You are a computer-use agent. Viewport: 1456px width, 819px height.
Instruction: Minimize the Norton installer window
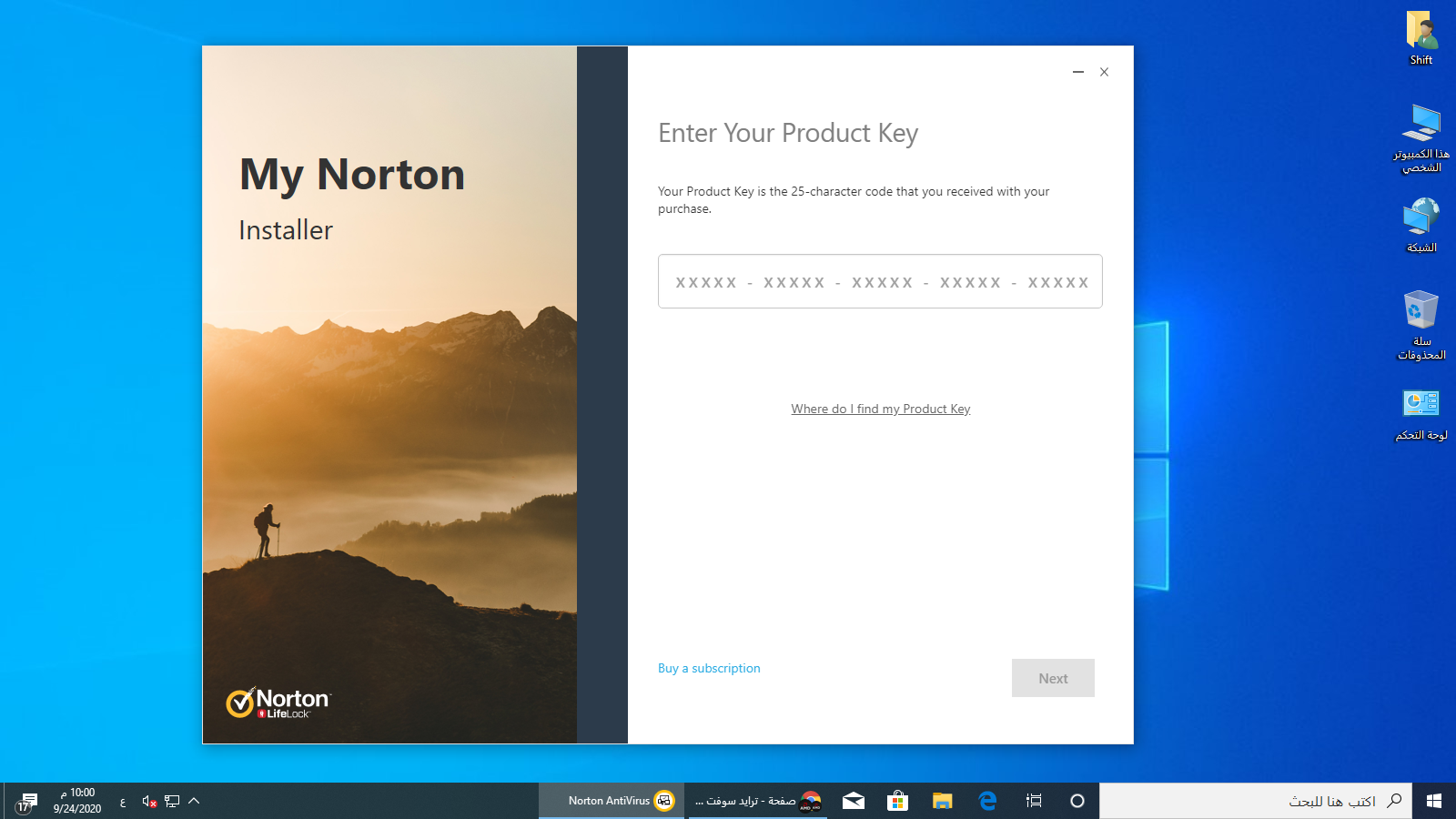1078,72
